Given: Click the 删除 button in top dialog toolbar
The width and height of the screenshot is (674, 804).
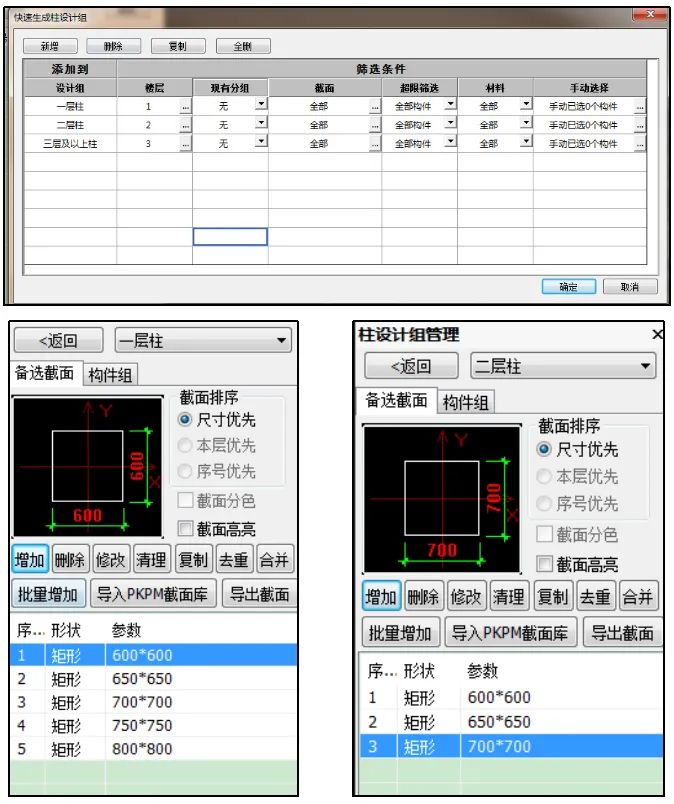Looking at the screenshot, I should [x=113, y=46].
